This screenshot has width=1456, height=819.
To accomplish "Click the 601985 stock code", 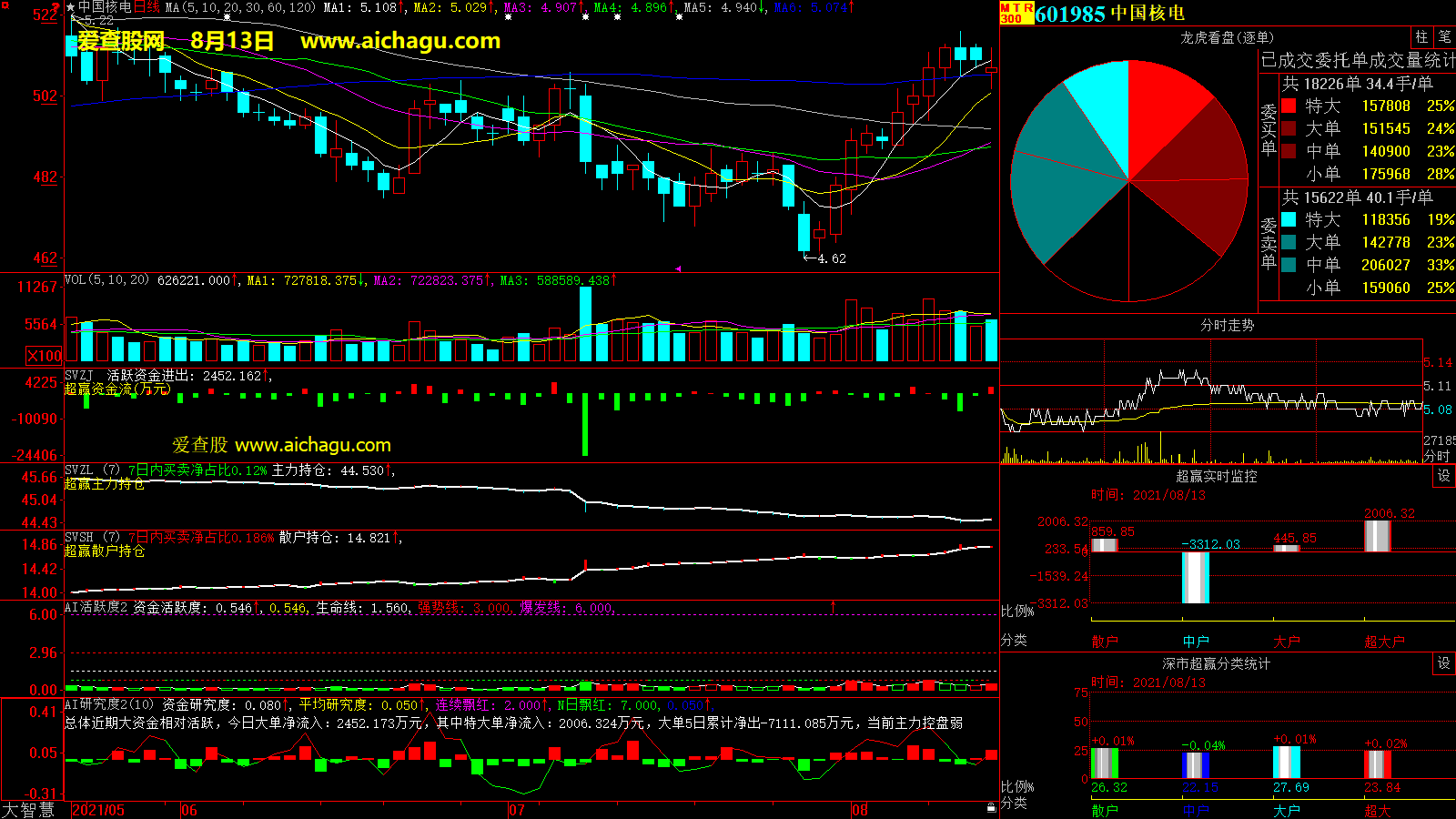I will (1070, 14).
